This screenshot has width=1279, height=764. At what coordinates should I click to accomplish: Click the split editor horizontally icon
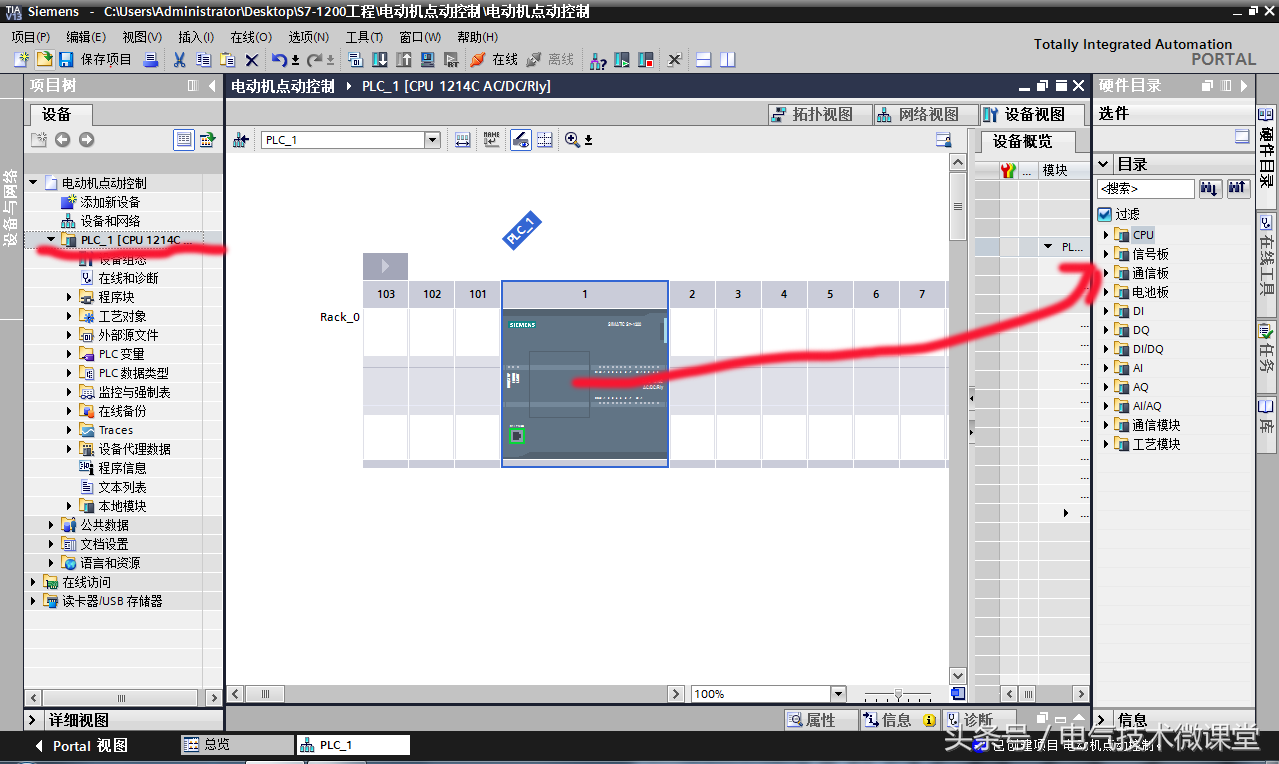(x=704, y=60)
